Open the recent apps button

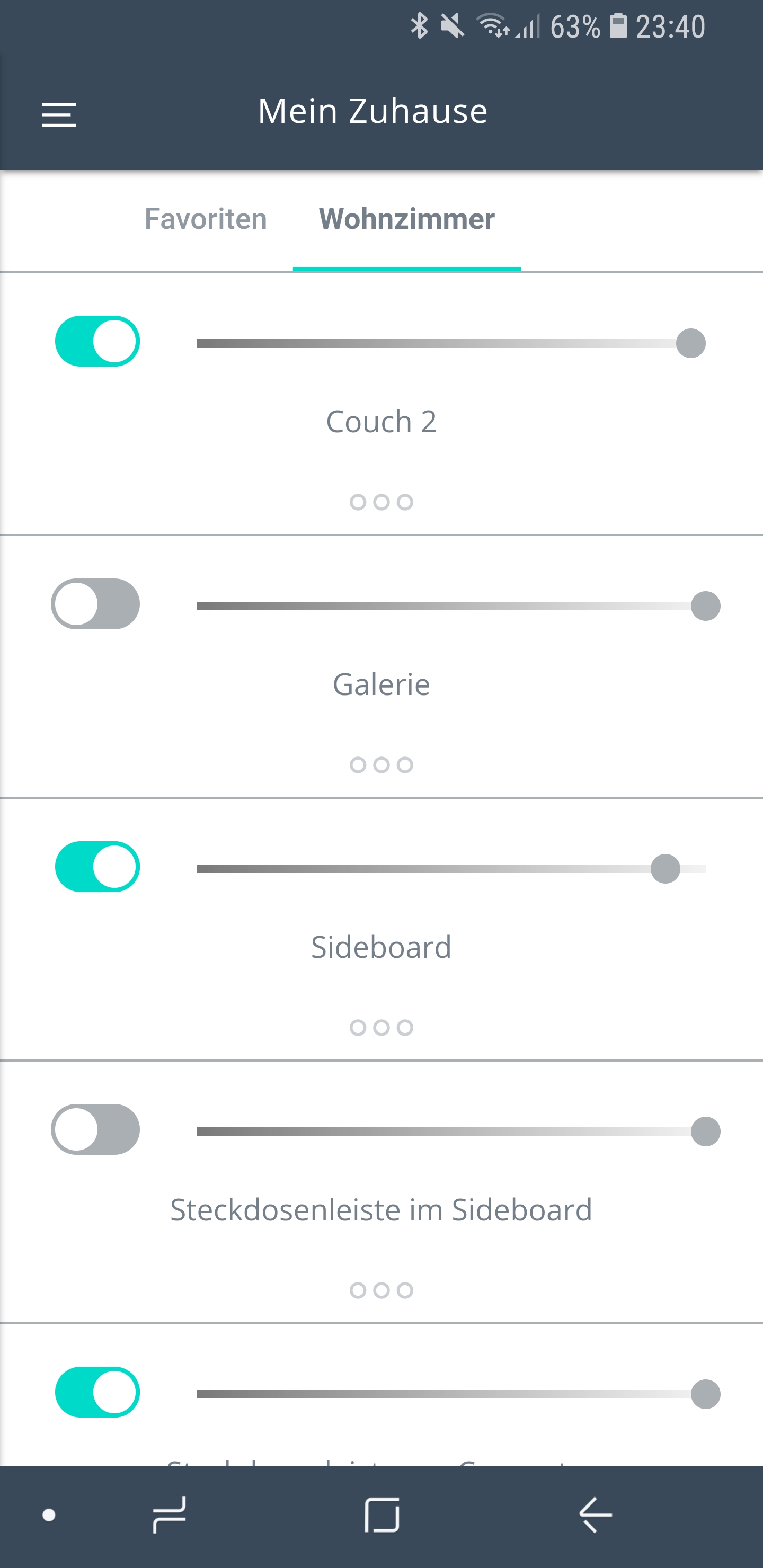(168, 1514)
